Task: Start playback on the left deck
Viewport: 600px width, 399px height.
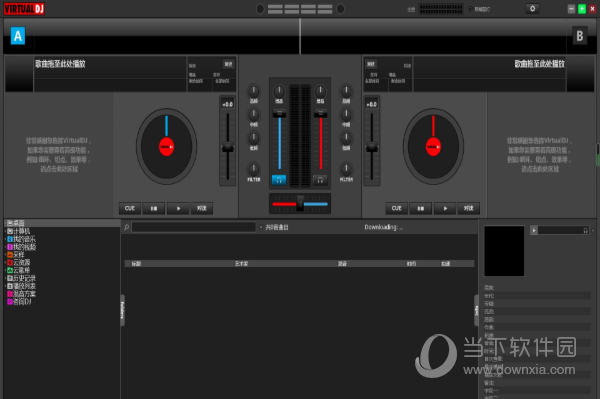Action: tap(178, 208)
